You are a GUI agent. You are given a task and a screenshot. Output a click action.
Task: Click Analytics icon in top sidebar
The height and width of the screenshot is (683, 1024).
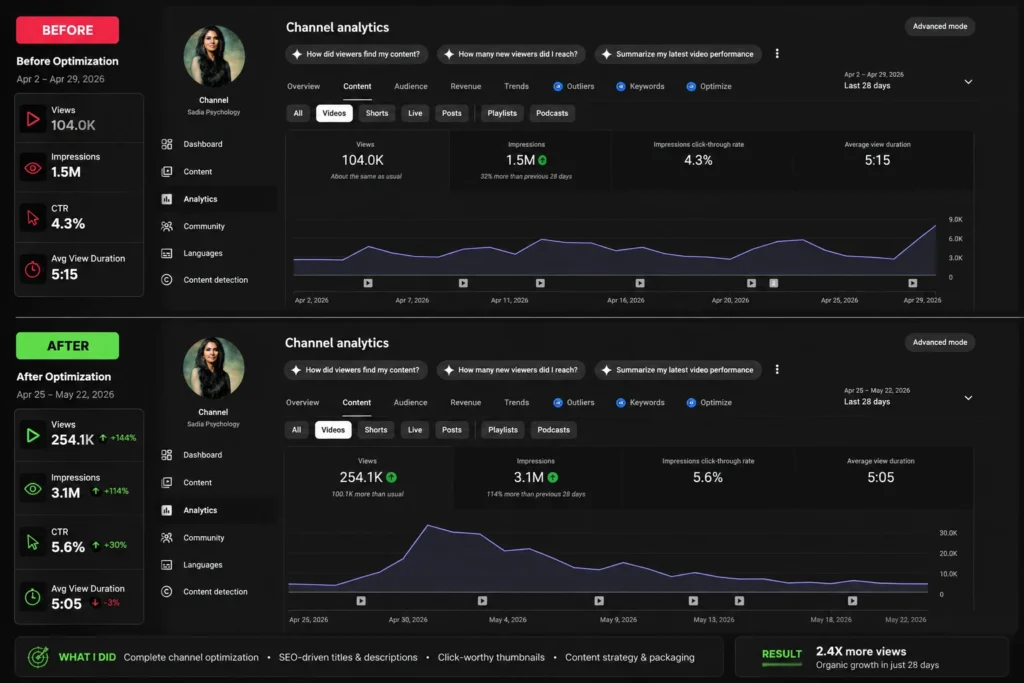coord(167,199)
